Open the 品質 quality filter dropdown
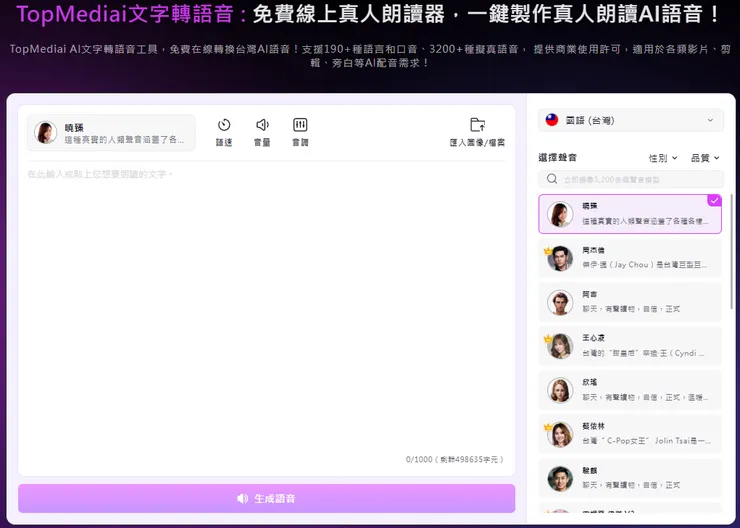This screenshot has height=528, width=740. click(705, 158)
